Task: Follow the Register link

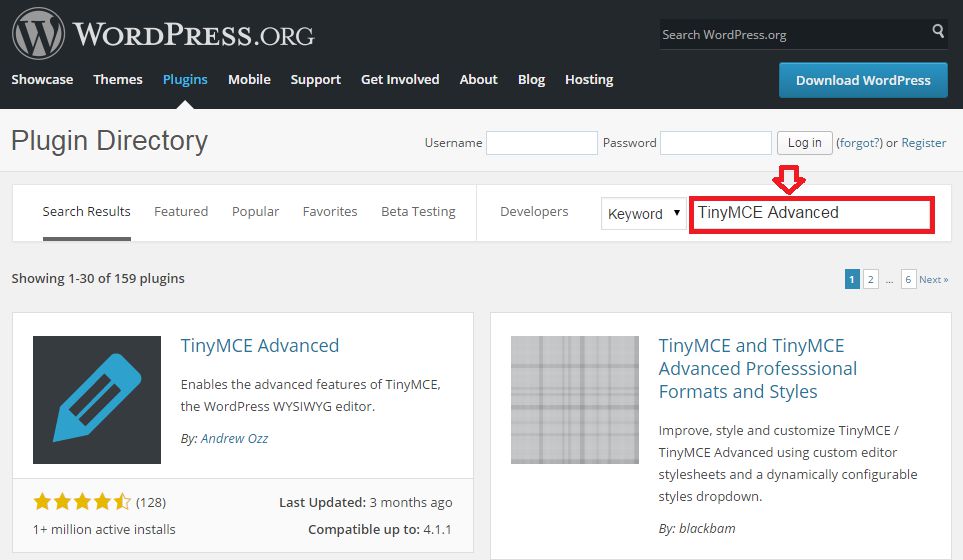Action: (924, 142)
